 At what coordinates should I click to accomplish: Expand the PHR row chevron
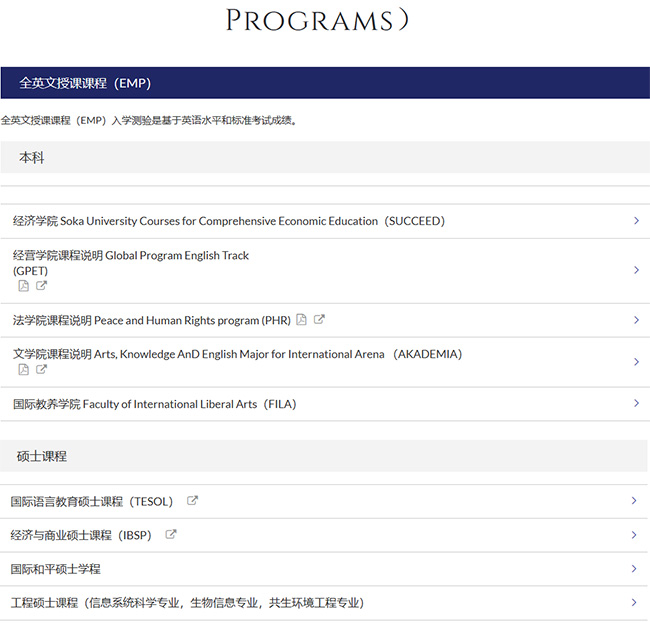pos(636,320)
